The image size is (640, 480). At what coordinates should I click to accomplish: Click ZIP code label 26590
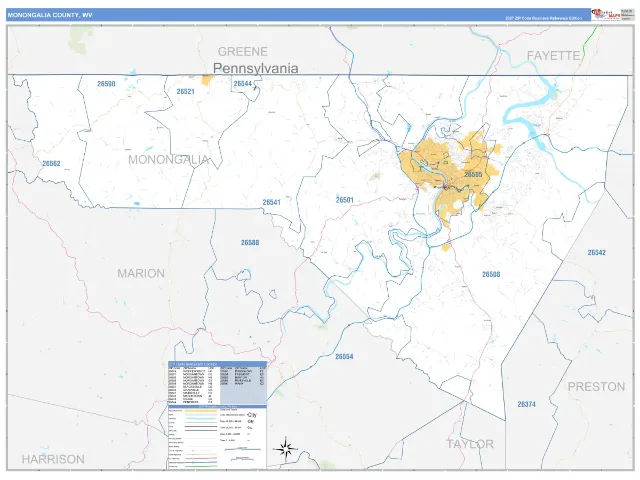coord(106,84)
